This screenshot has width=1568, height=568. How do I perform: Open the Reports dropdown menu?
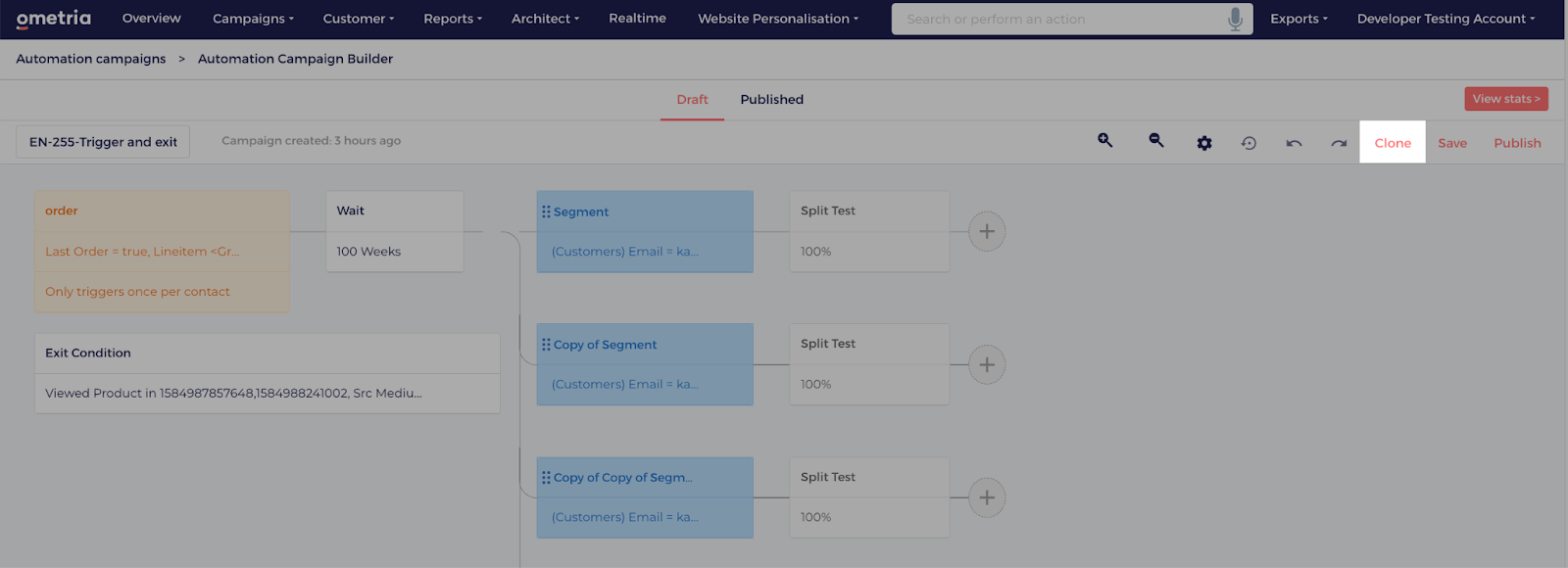(453, 19)
